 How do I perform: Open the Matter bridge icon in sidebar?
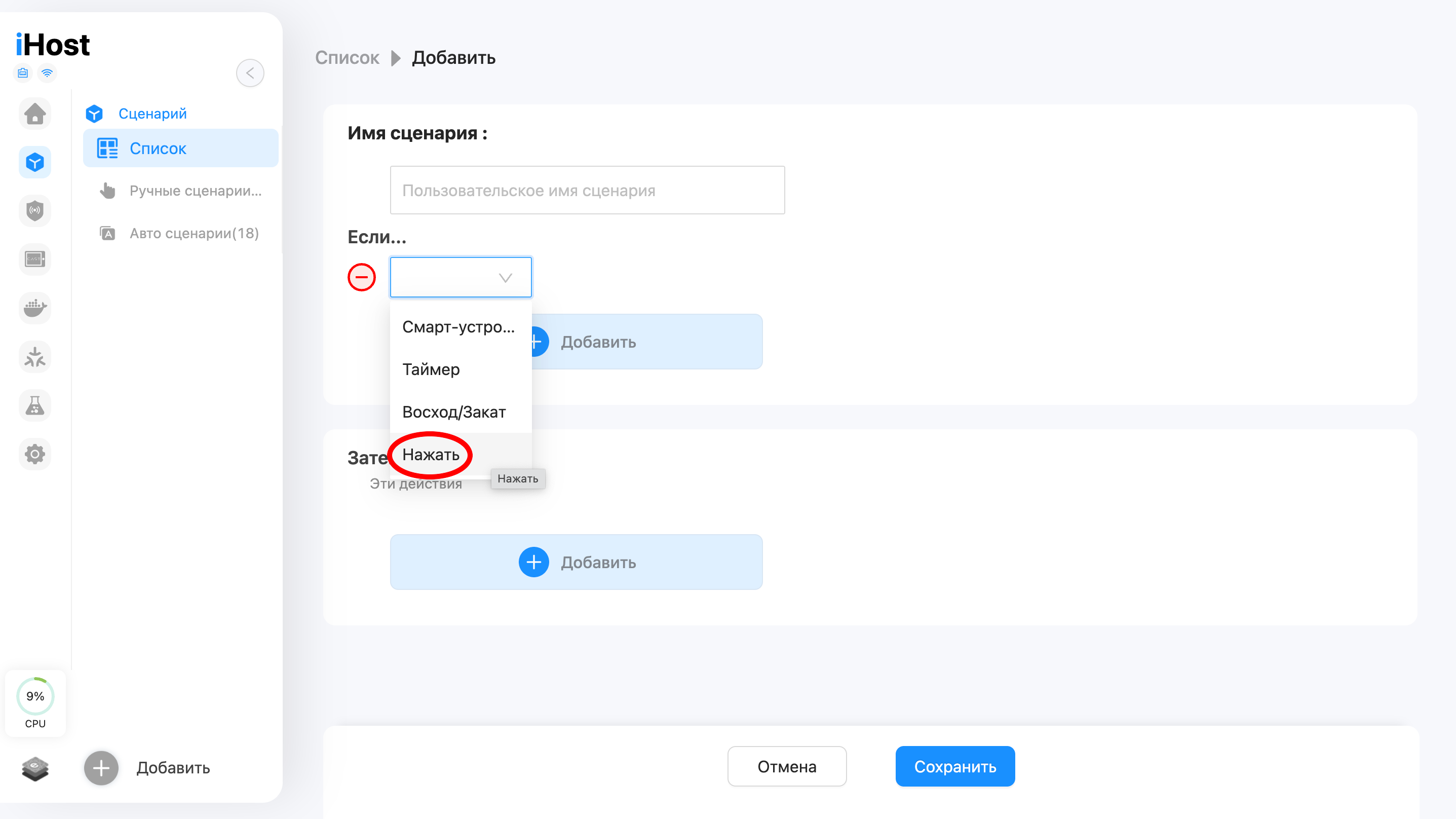(x=35, y=357)
